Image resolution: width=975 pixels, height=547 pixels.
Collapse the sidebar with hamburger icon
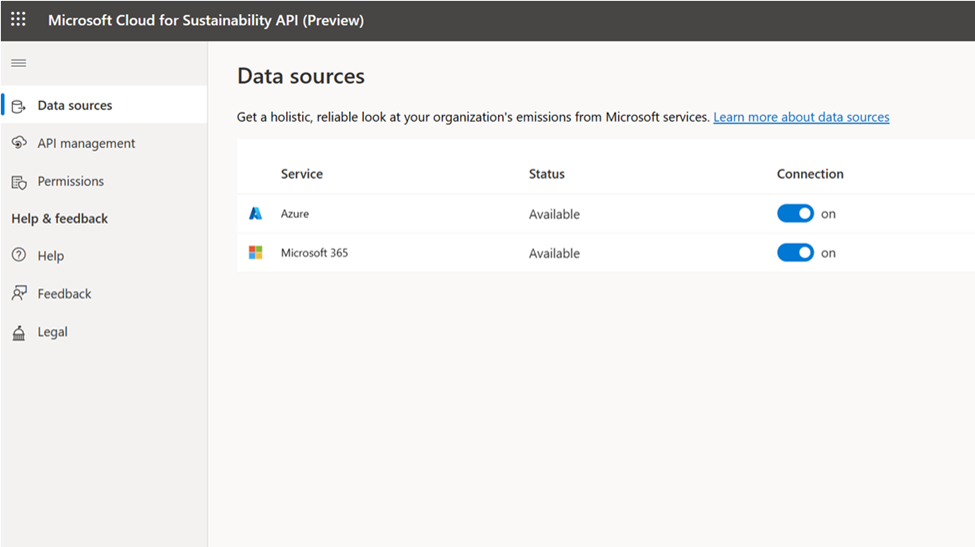pyautogui.click(x=19, y=63)
